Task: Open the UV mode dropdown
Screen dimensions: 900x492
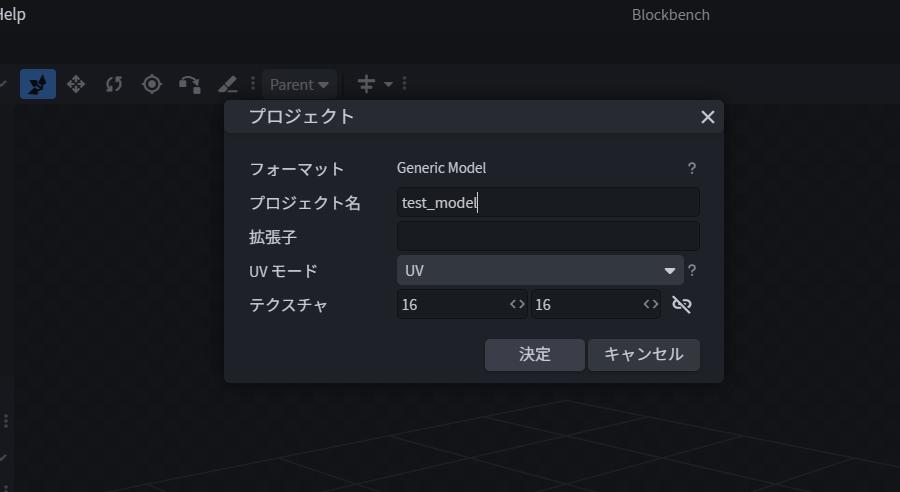Action: point(540,270)
